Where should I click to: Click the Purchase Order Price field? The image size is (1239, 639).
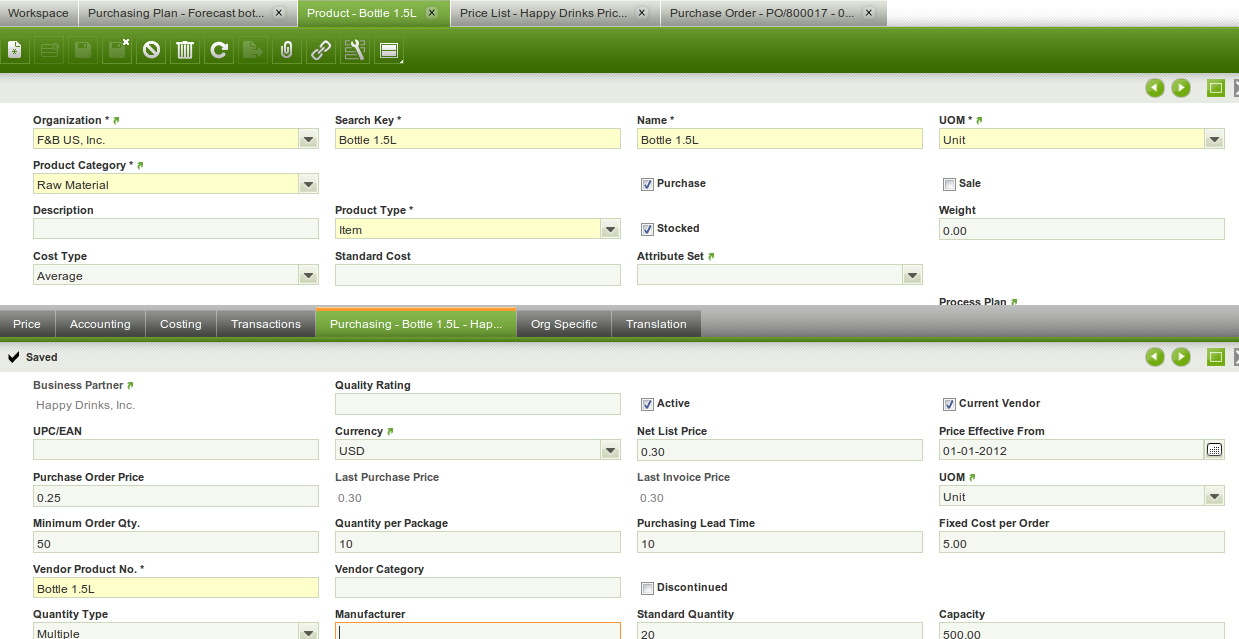coord(175,497)
